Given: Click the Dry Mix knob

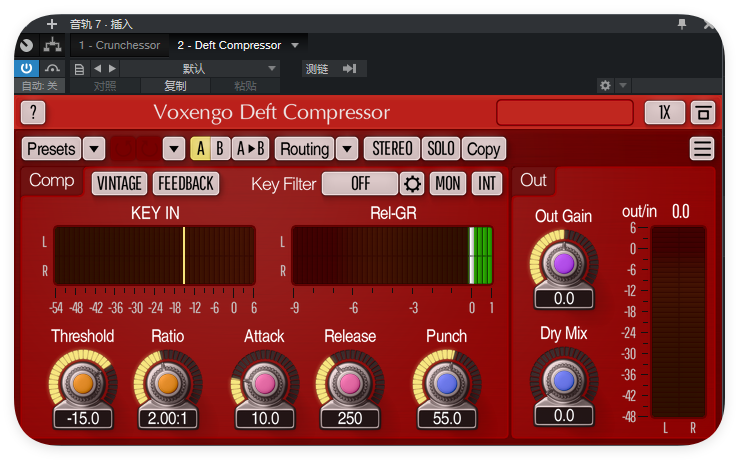Looking at the screenshot, I should (x=564, y=381).
